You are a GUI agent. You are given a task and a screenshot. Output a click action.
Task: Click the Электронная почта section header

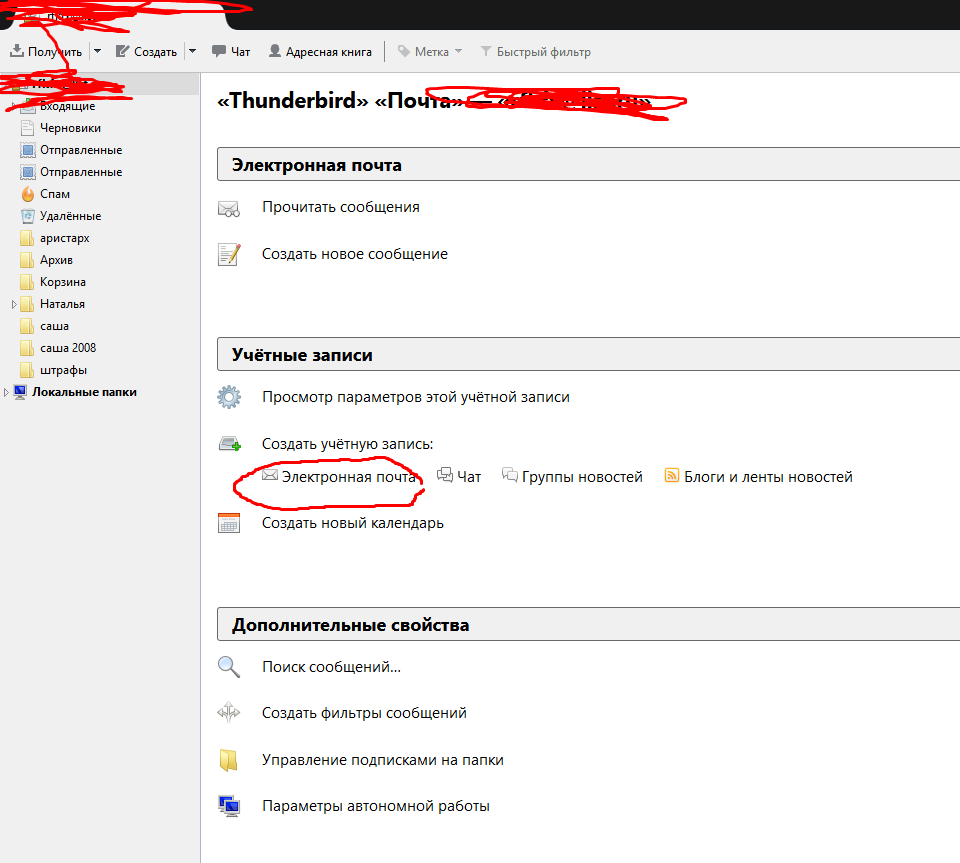[588, 164]
